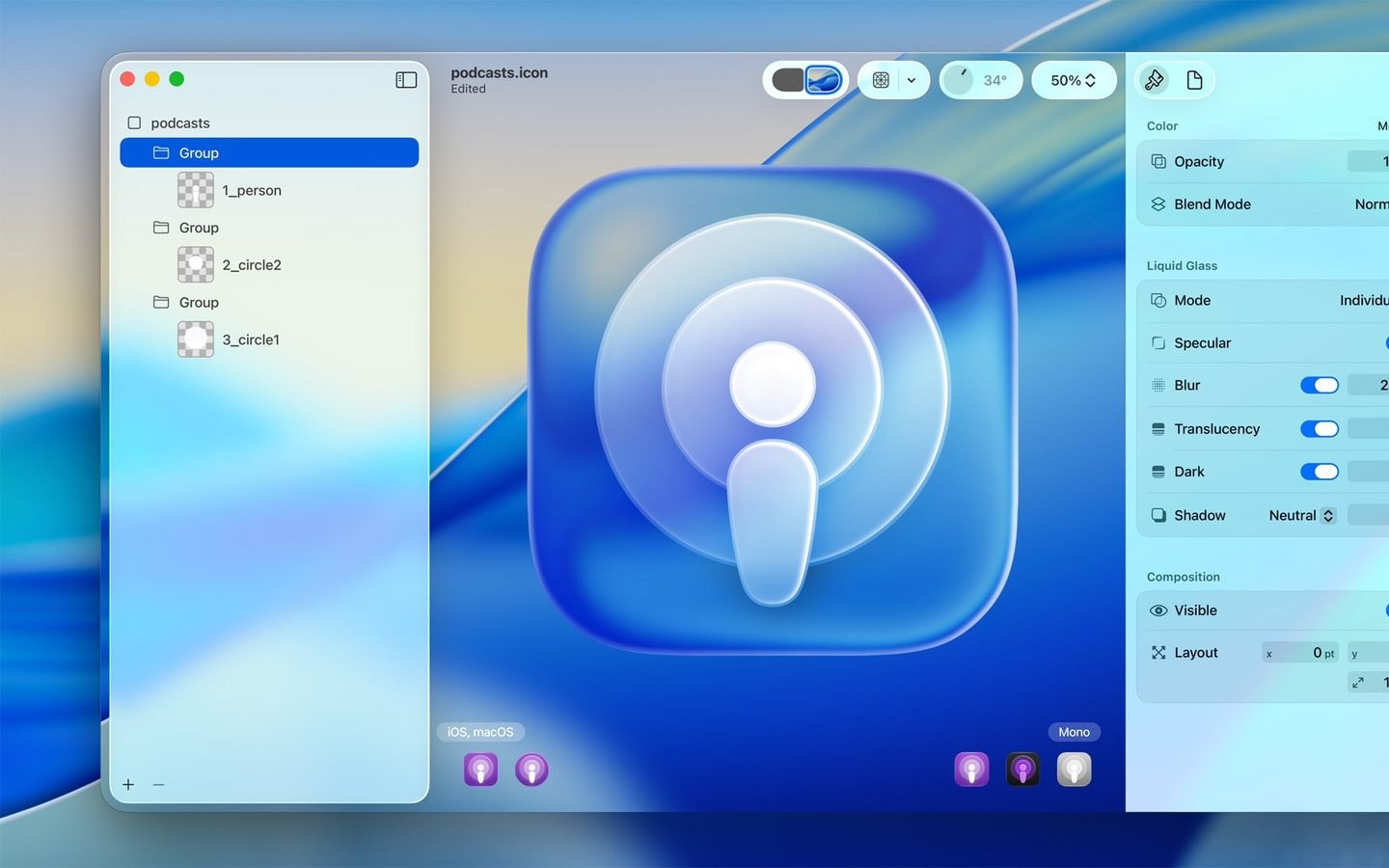This screenshot has height=868, width=1389.
Task: Click the grid overlay icon in toolbar
Action: click(x=881, y=80)
